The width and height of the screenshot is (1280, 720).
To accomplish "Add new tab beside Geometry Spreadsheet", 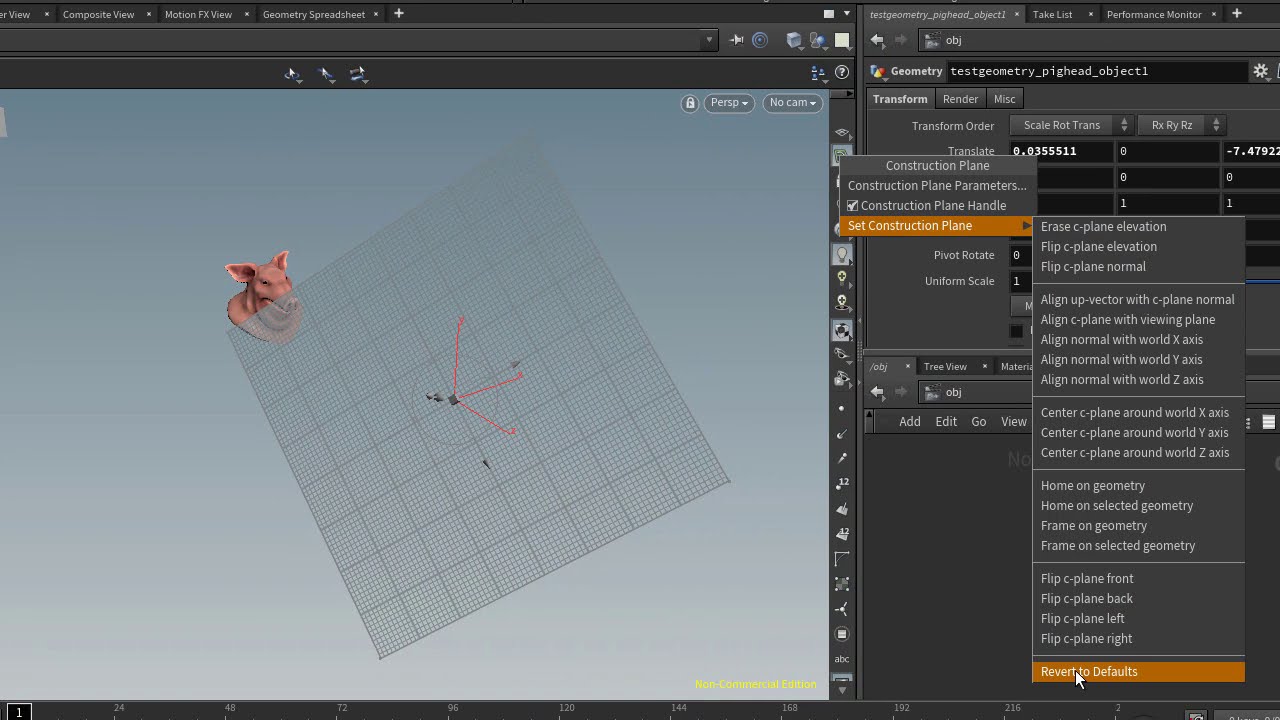I will pos(398,13).
